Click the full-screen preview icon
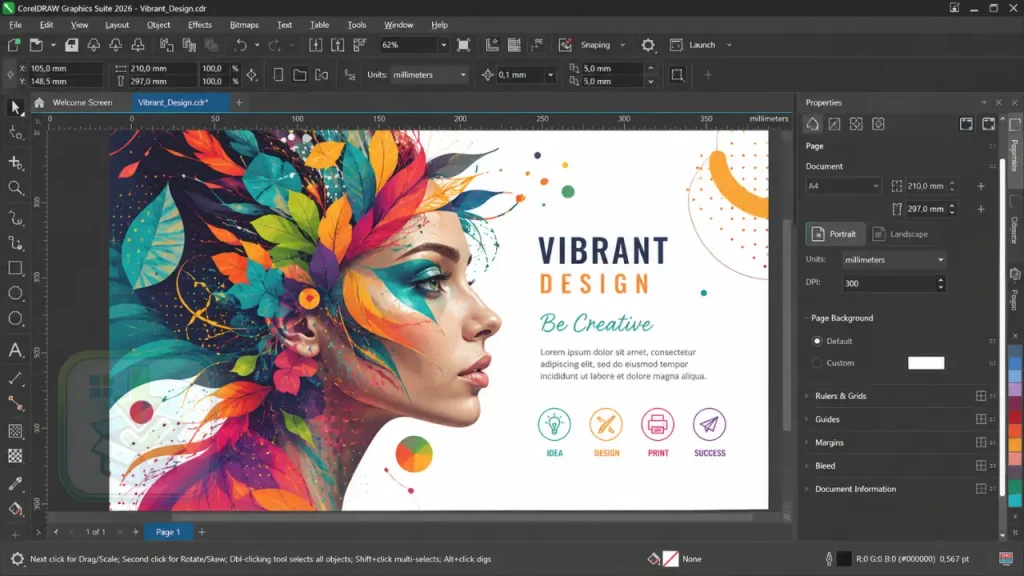1024x576 pixels. pyautogui.click(x=463, y=45)
